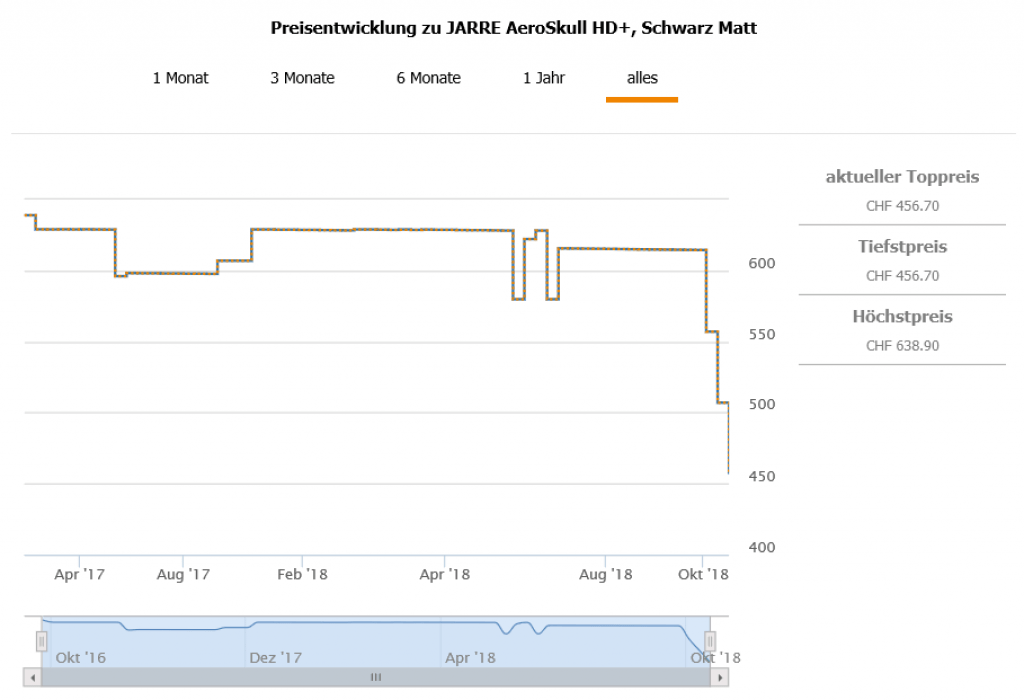Click the navigator's left scroll arrow

coord(33,677)
